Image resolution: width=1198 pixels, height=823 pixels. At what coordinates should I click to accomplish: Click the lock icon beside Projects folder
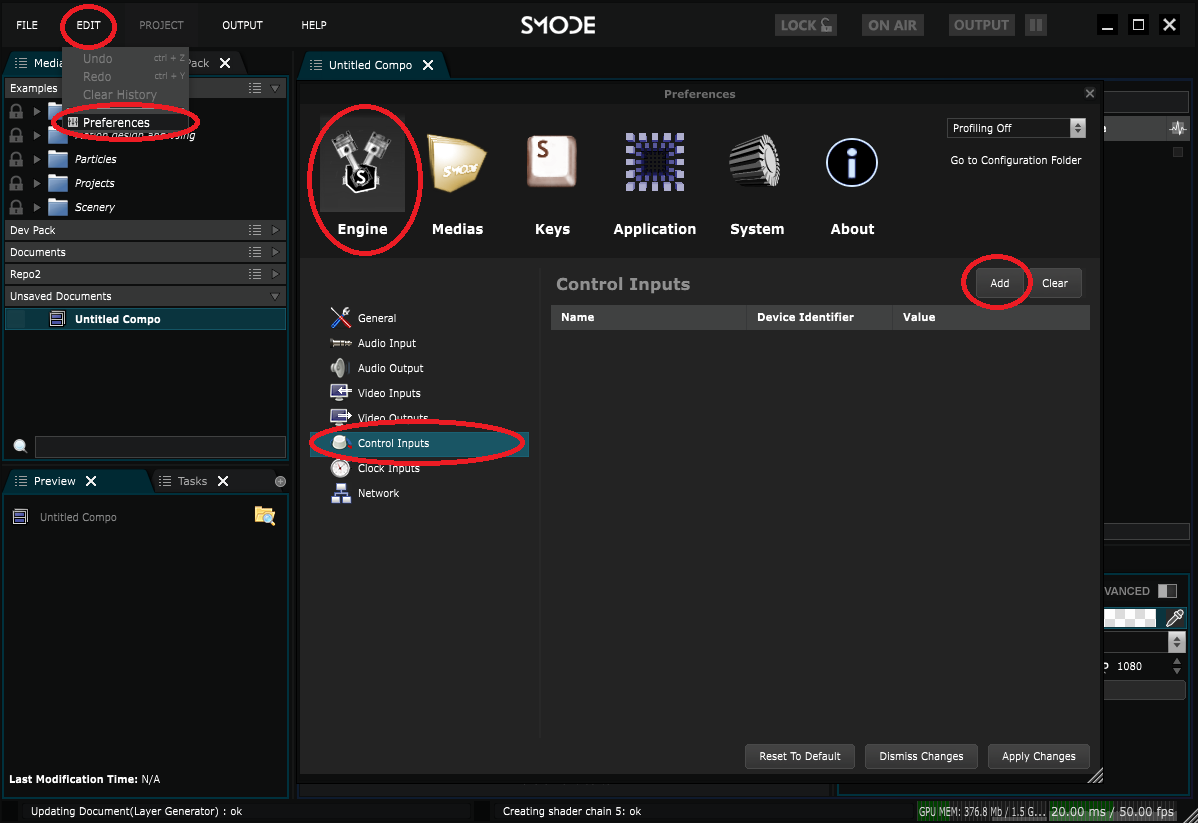click(16, 183)
